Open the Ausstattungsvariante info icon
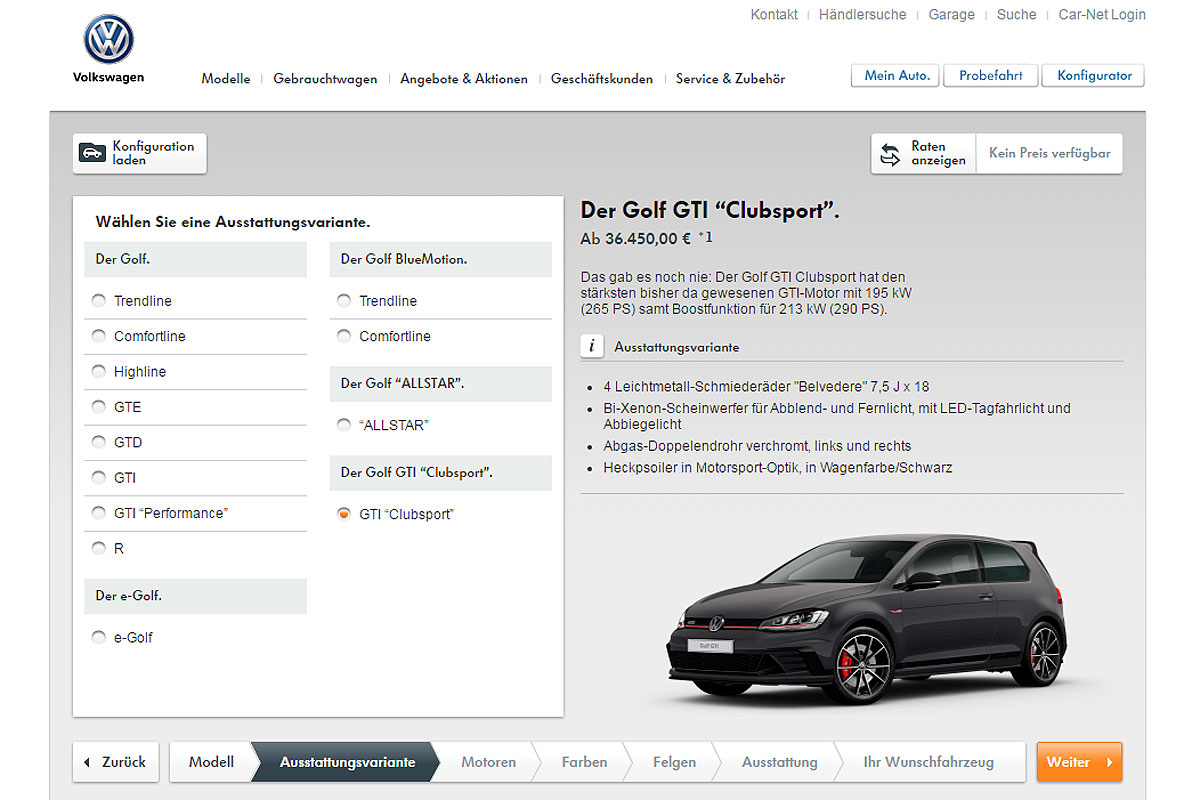 click(x=592, y=346)
